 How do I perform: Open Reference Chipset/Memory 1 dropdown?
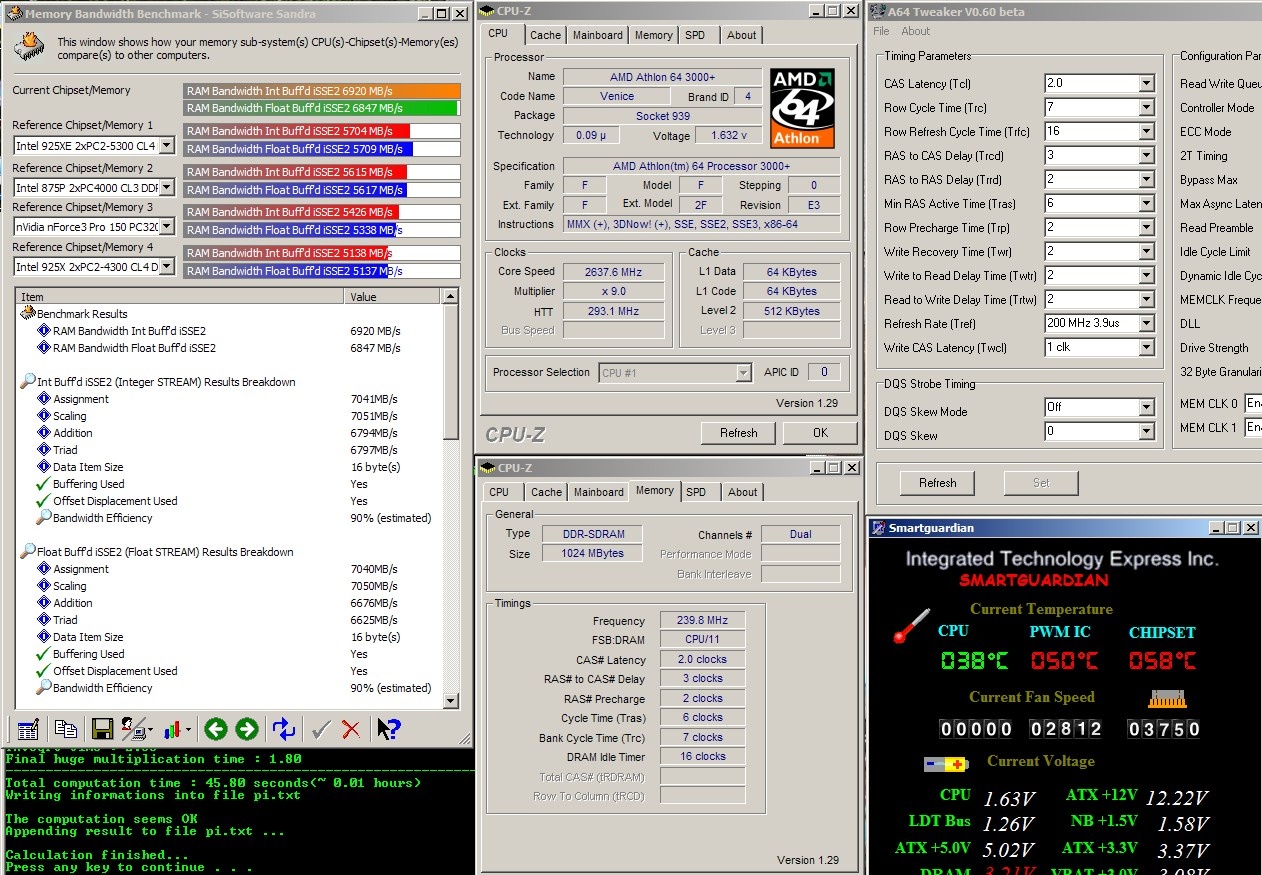[x=167, y=146]
